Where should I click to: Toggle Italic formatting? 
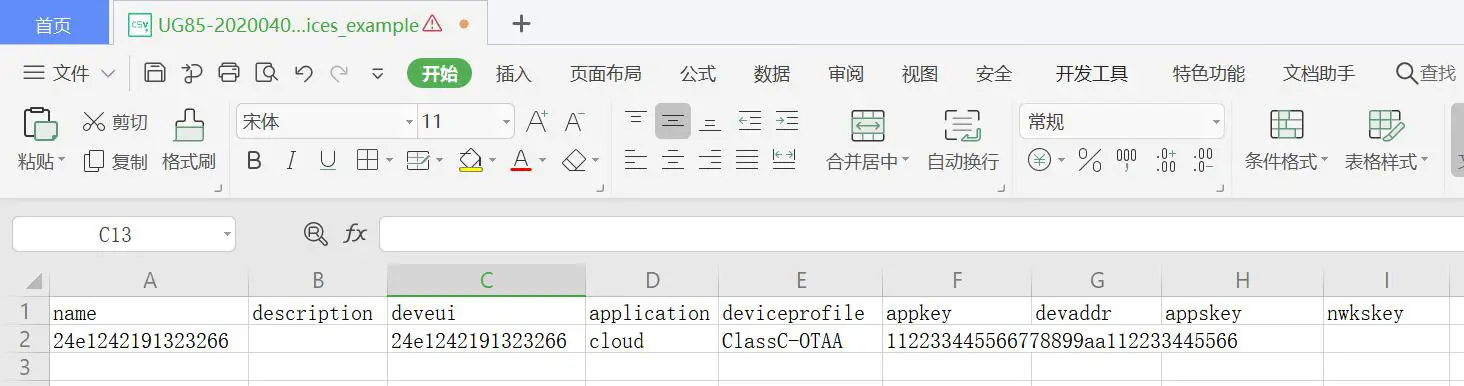(291, 160)
